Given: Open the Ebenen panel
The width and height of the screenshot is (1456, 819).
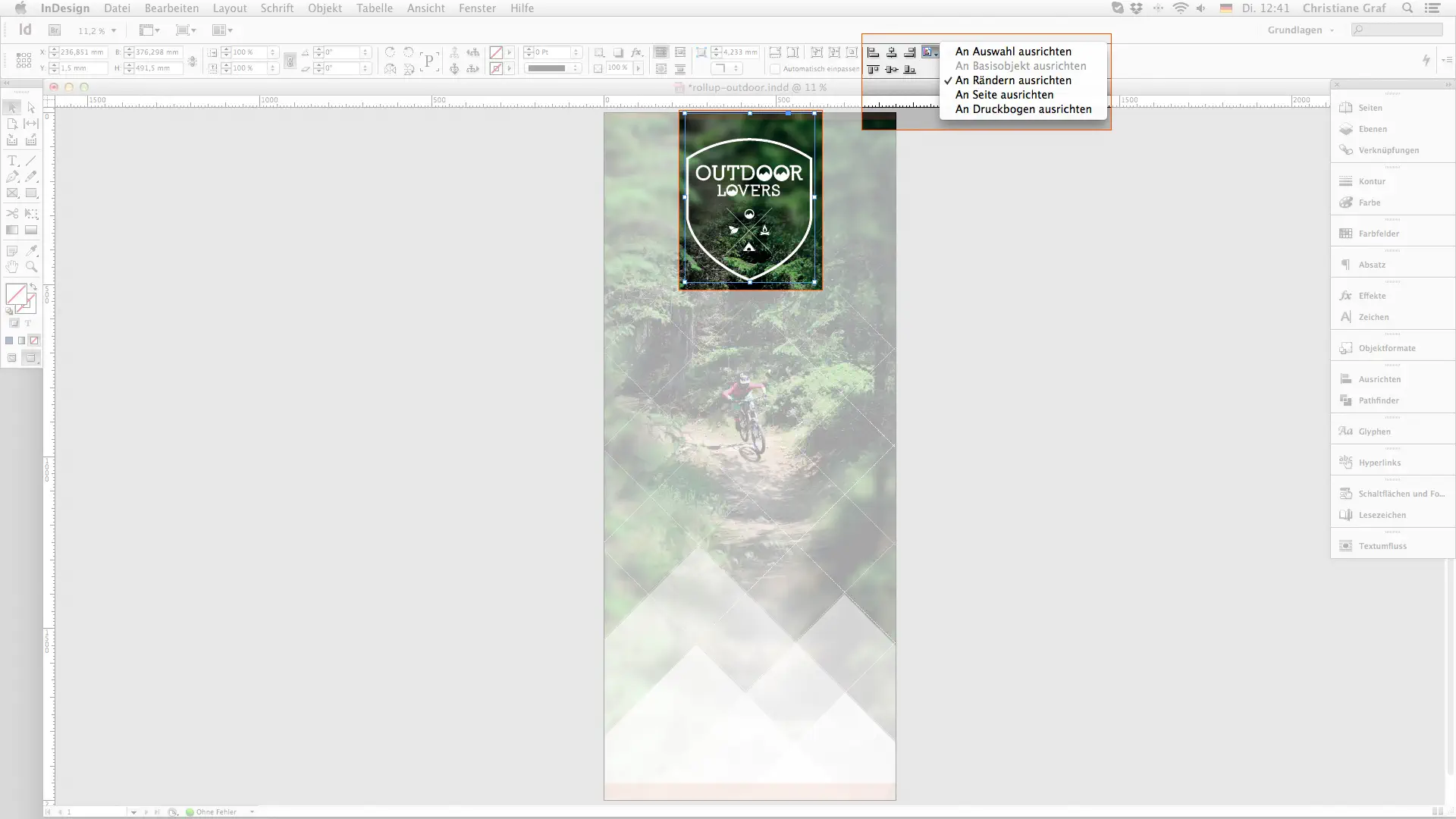Looking at the screenshot, I should tap(1373, 129).
